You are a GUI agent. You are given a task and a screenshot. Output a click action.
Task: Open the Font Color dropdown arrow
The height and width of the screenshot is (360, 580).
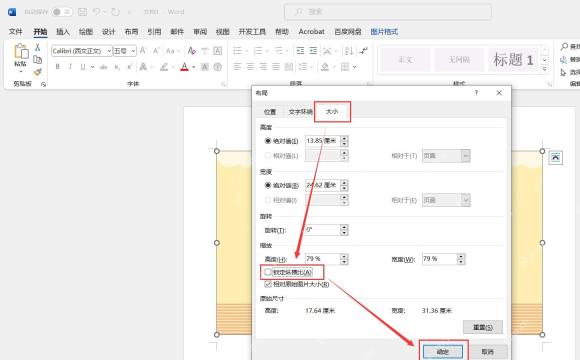tap(193, 67)
